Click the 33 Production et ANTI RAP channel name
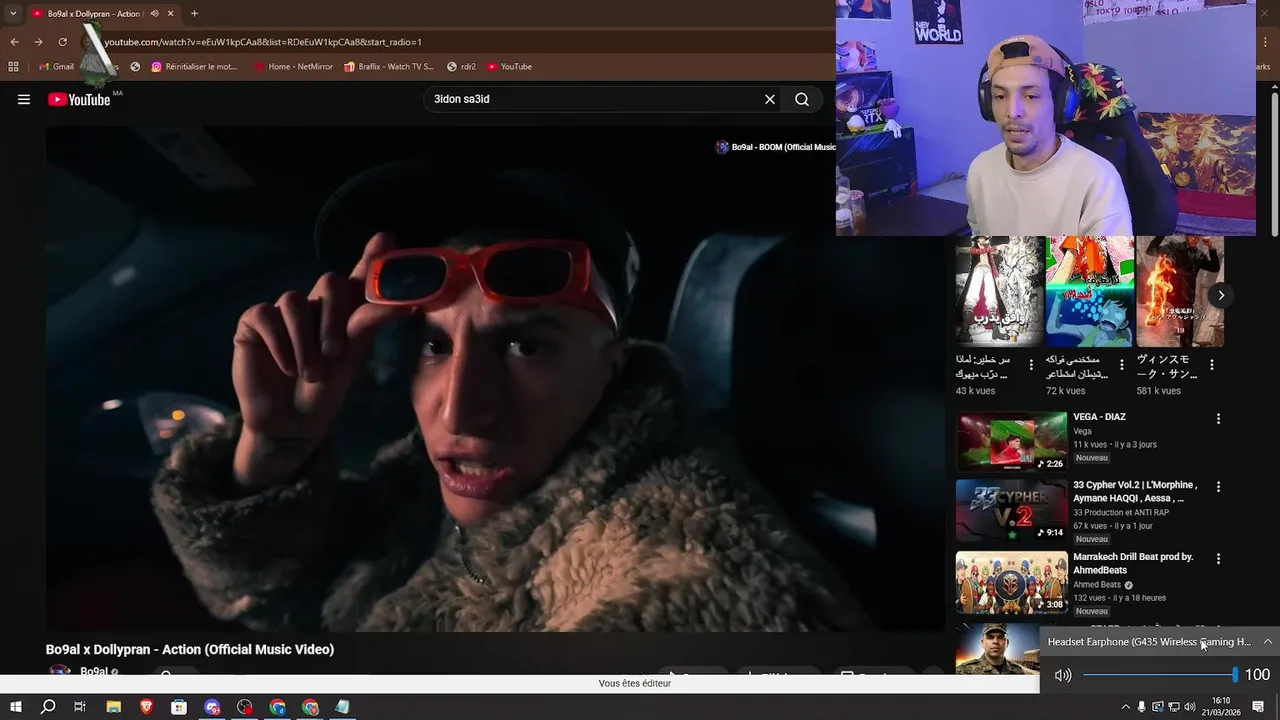 pos(1121,513)
